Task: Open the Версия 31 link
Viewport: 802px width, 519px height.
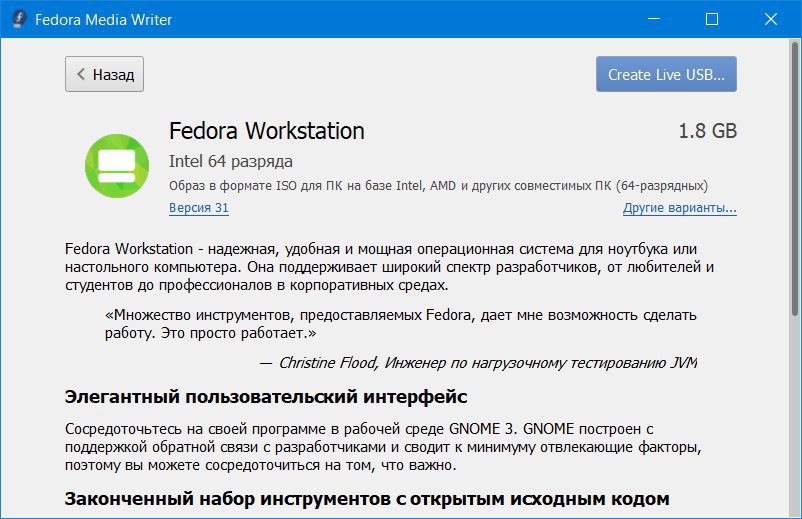Action: pos(198,208)
